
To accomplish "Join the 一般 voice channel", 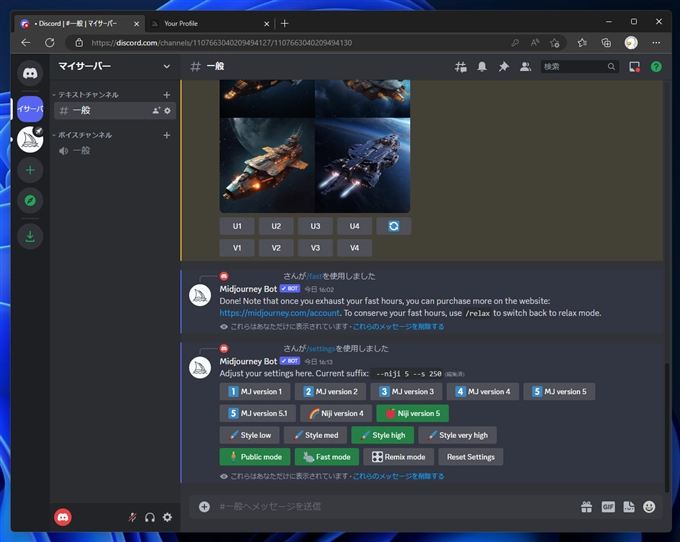I will pyautogui.click(x=115, y=151).
